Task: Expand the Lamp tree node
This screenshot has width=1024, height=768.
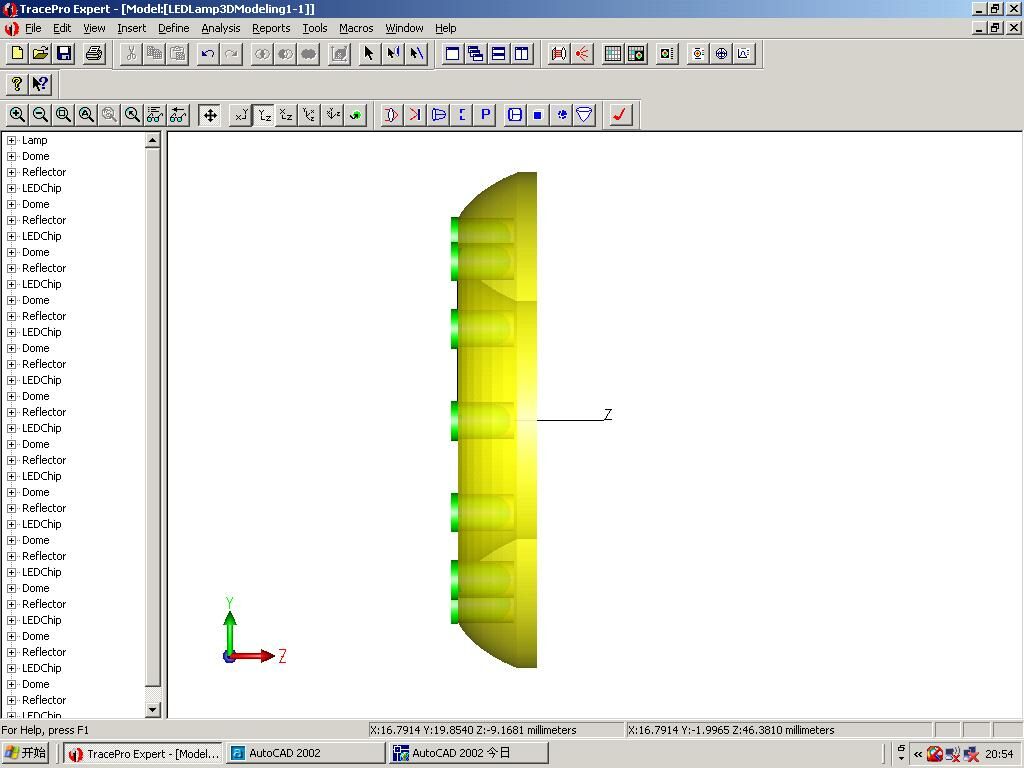Action: 11,140
